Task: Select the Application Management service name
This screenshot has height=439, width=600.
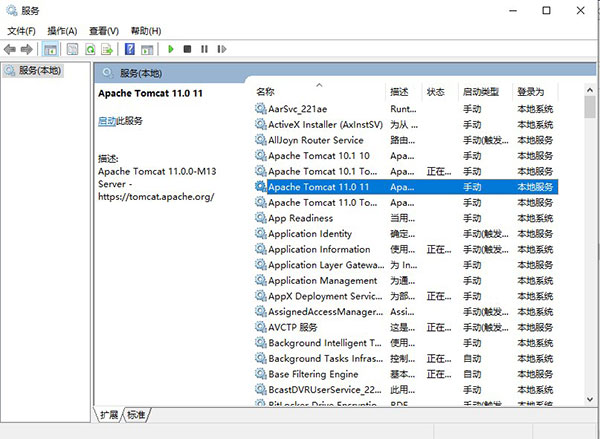Action: point(323,281)
